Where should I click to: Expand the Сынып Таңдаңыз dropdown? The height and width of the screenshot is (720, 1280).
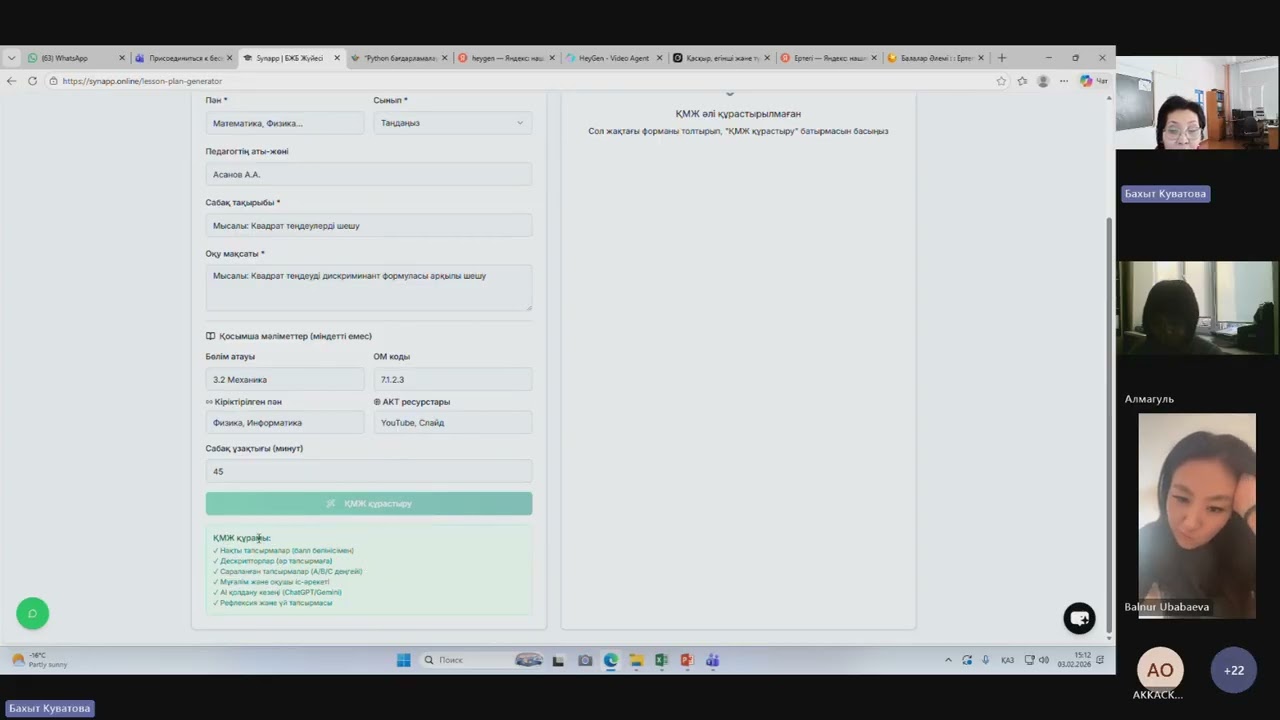[453, 123]
